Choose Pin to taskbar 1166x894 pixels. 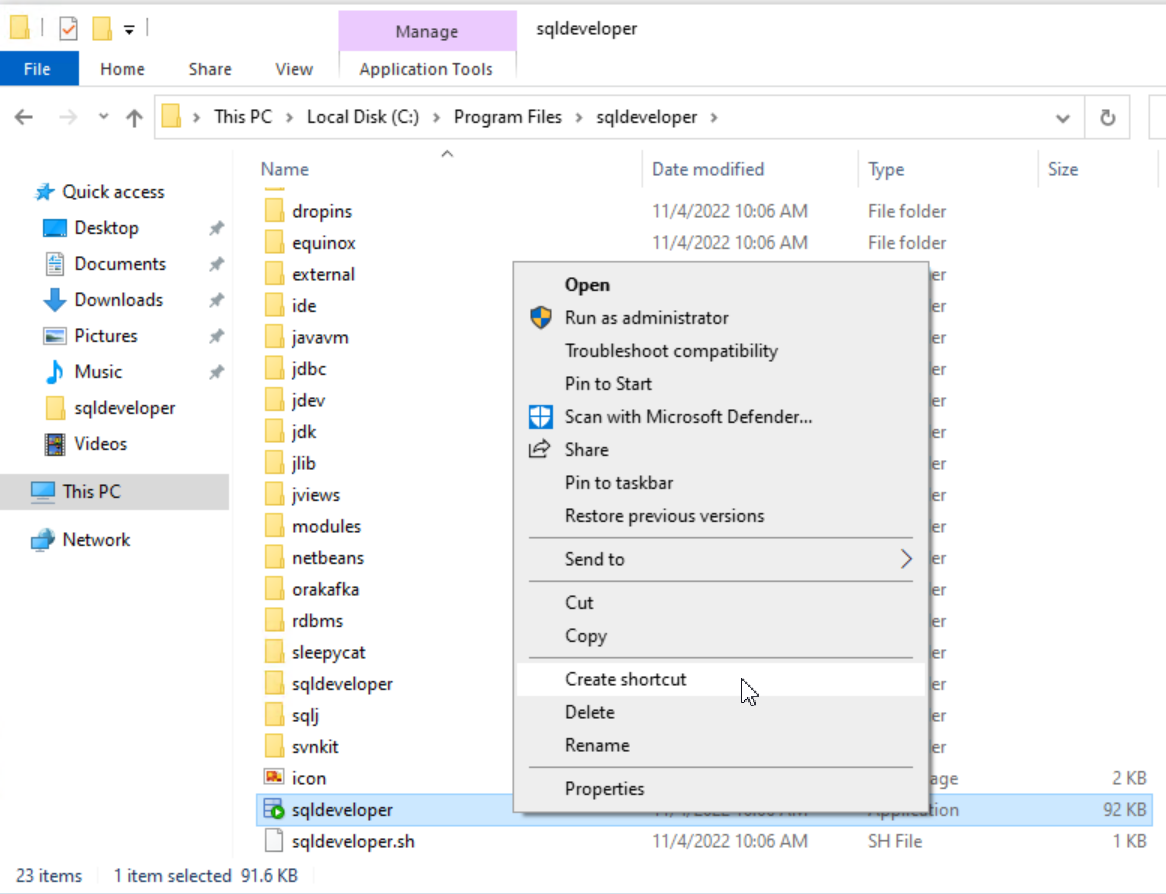coord(720,483)
